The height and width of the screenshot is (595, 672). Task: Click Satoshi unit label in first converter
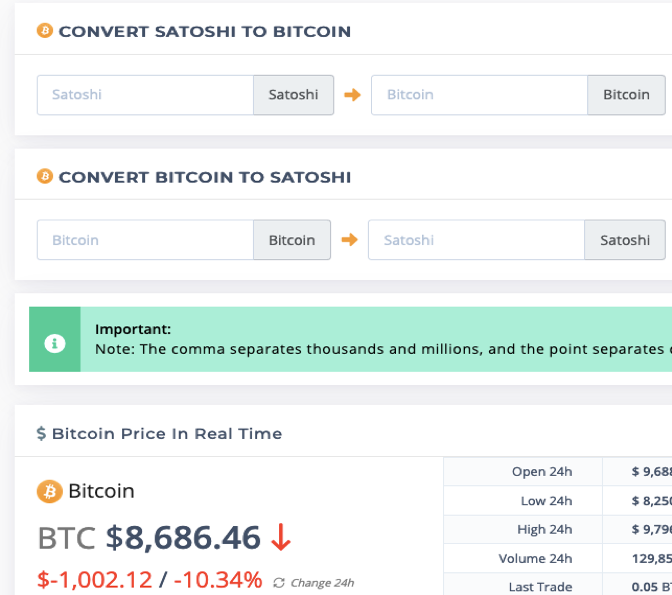point(294,95)
